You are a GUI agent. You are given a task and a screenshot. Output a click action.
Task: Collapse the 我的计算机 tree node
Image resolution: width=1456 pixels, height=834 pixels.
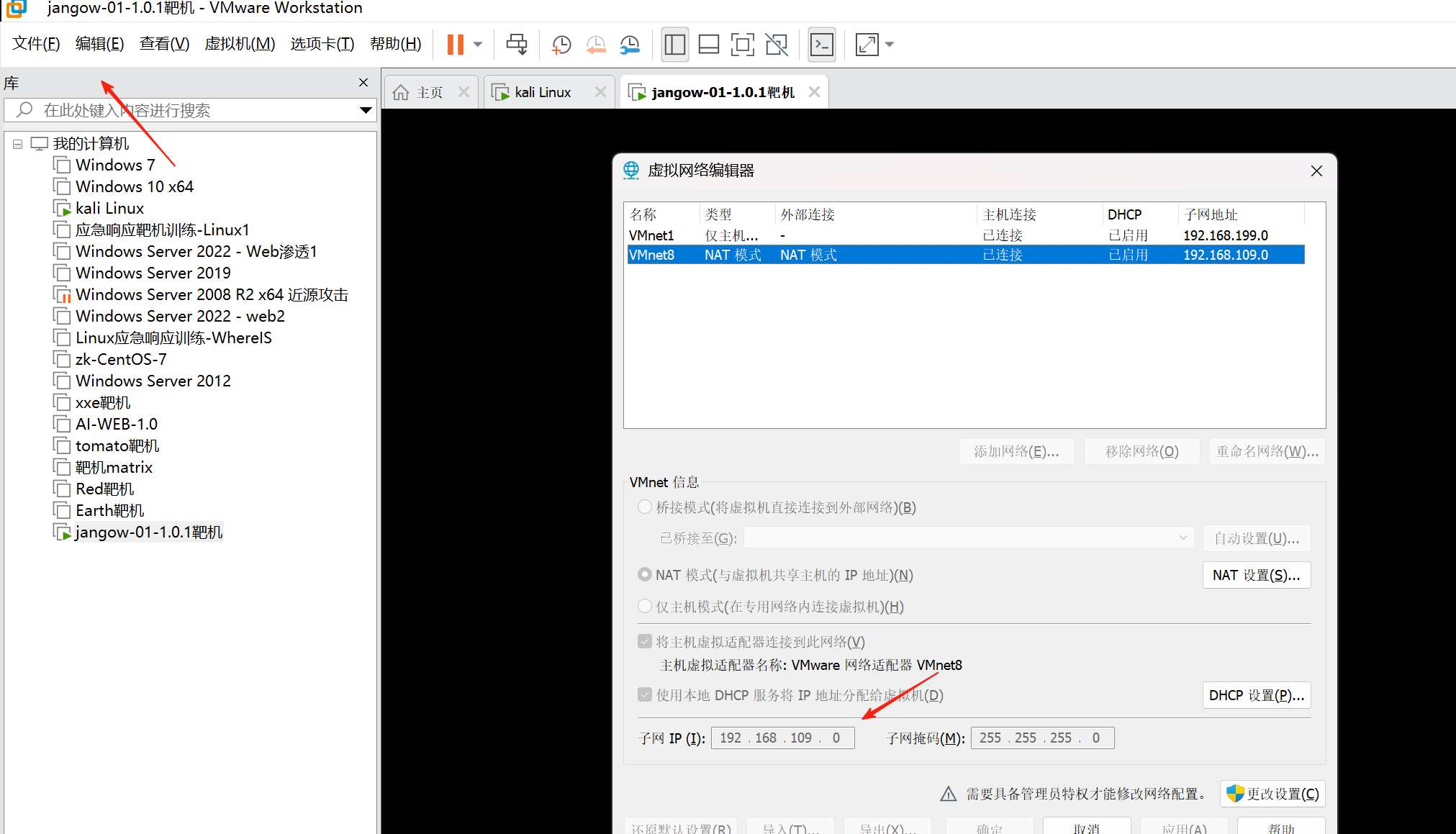point(17,144)
